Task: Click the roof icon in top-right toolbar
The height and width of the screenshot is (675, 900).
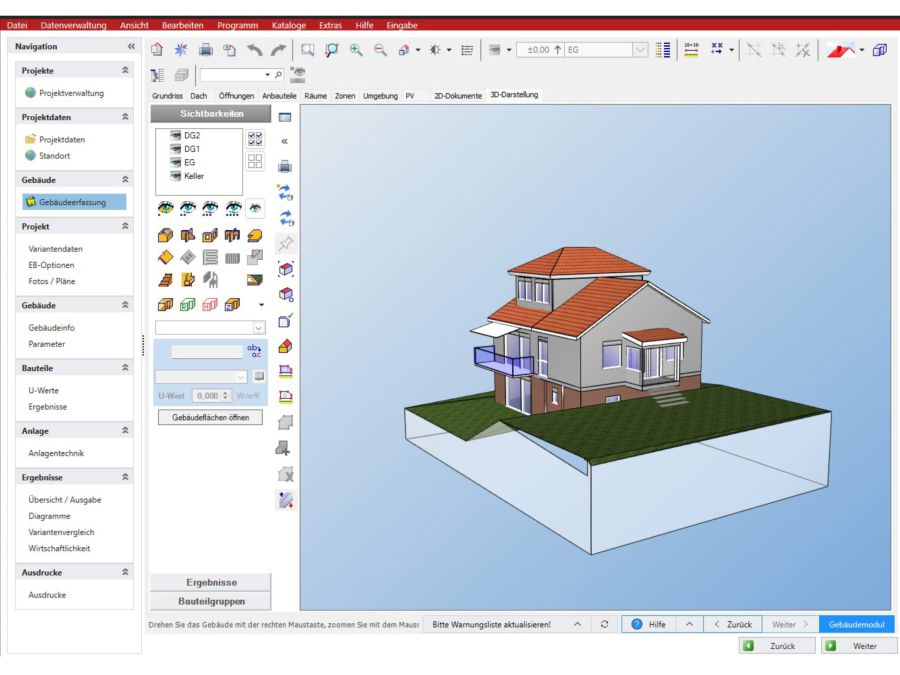Action: tap(842, 49)
